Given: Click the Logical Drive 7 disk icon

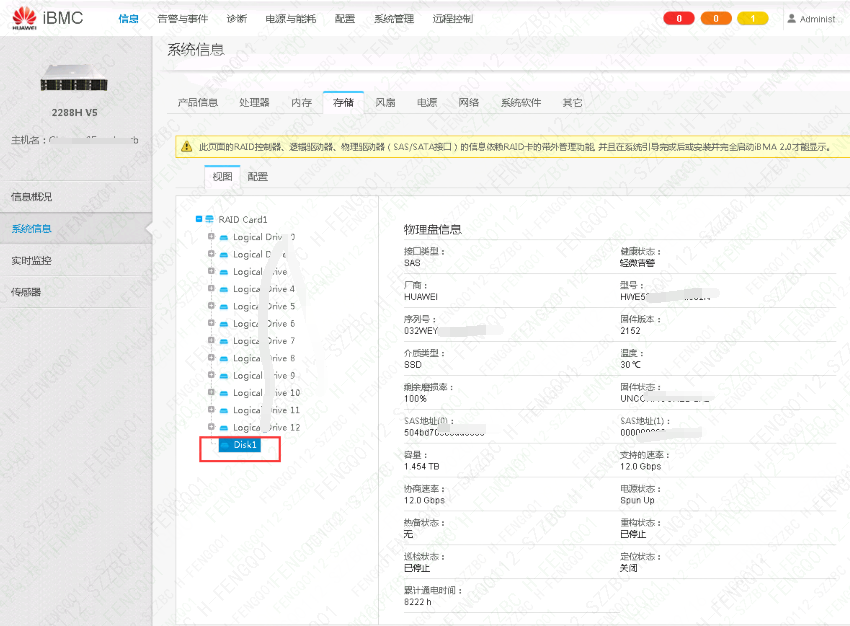Looking at the screenshot, I should coord(224,341).
